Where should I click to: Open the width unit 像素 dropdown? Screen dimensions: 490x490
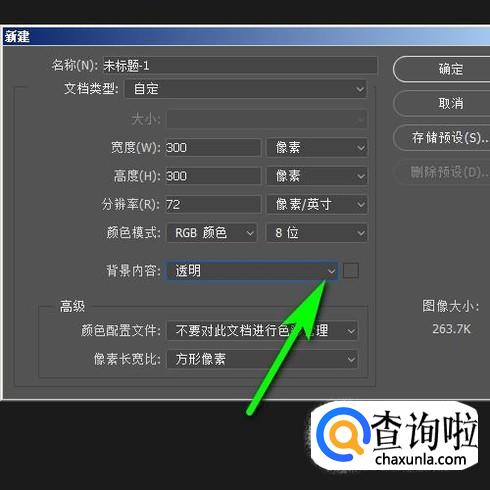(x=317, y=147)
